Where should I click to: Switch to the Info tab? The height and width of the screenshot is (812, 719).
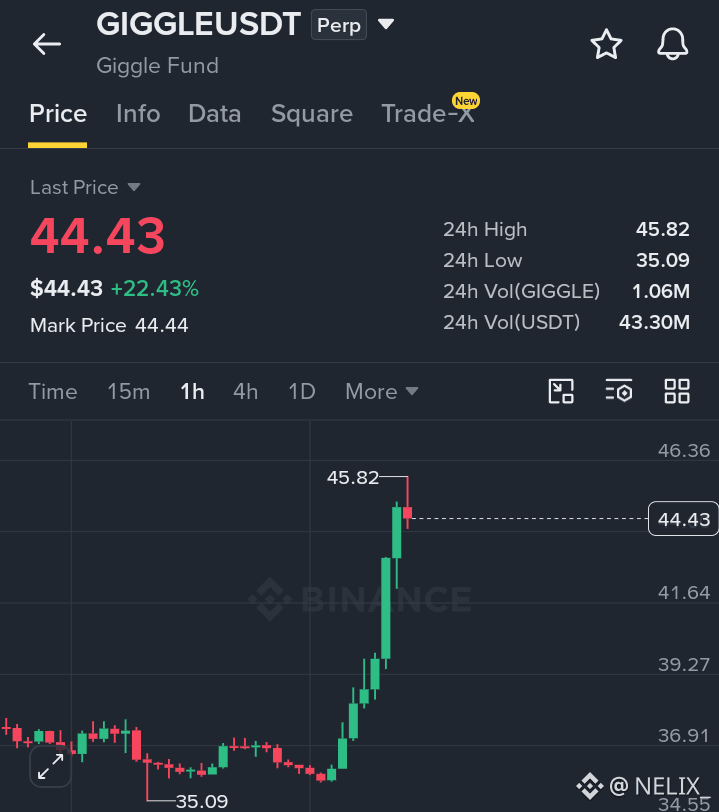click(138, 114)
